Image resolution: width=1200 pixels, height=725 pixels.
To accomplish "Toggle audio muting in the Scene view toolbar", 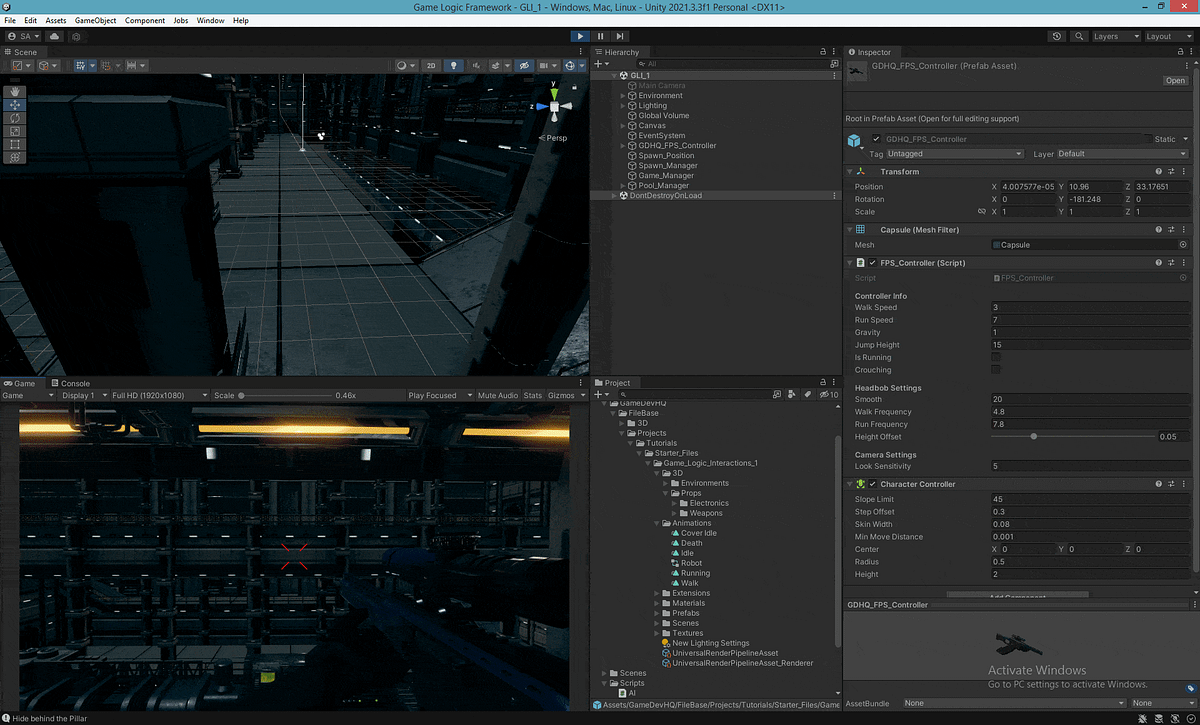I will click(476, 65).
